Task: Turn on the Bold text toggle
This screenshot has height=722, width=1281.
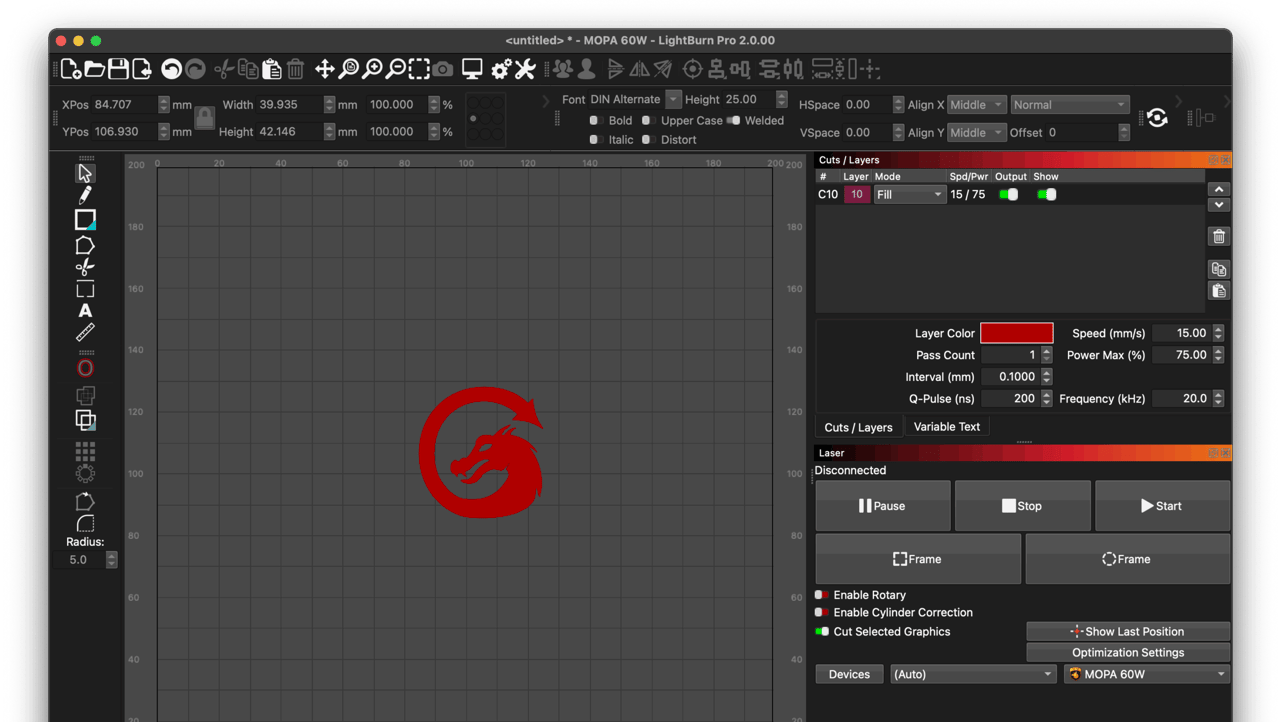Action: pyautogui.click(x=595, y=121)
